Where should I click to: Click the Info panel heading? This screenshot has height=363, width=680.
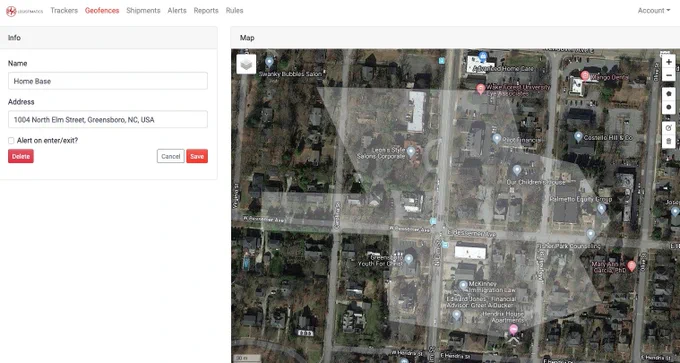coord(14,38)
